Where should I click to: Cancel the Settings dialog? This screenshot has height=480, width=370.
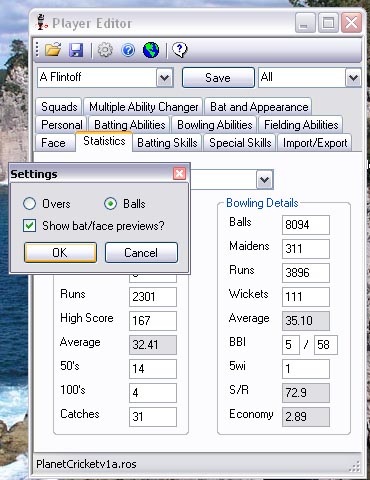click(x=141, y=252)
